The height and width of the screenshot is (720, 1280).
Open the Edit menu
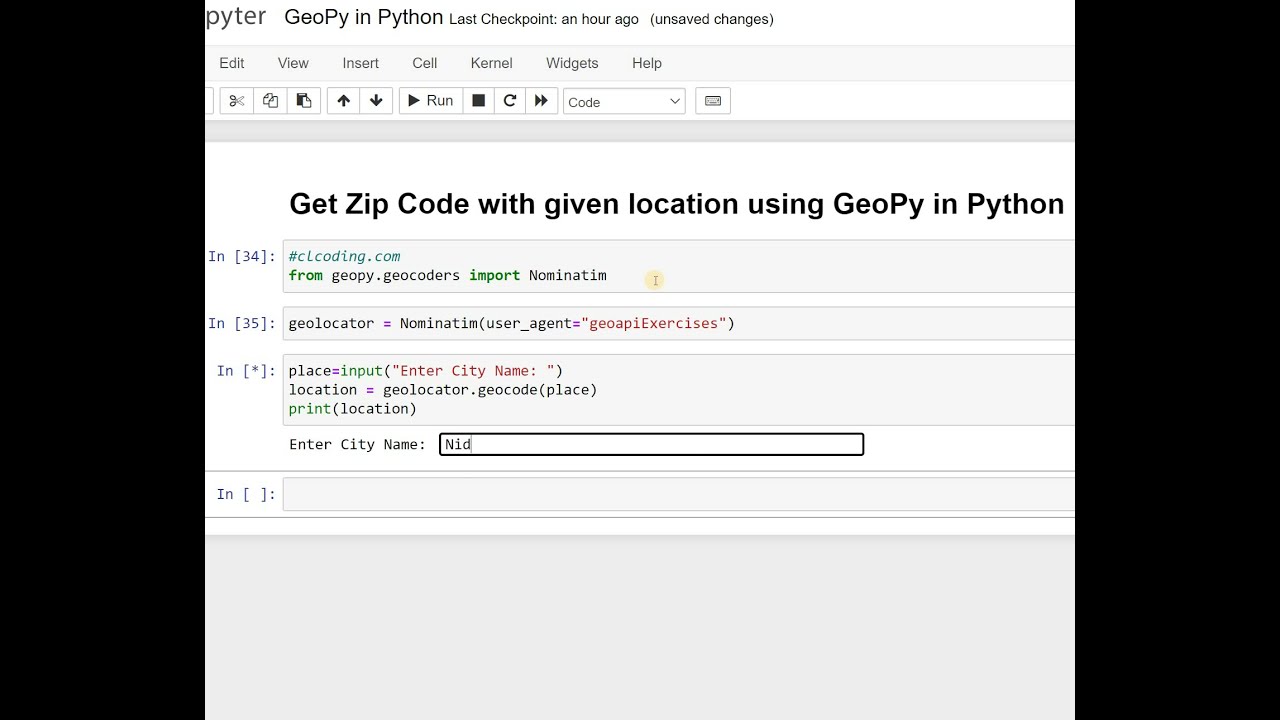232,63
